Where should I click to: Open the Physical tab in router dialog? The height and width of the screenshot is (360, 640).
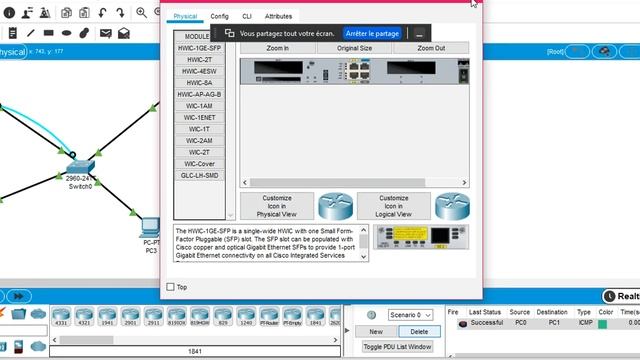[x=185, y=16]
